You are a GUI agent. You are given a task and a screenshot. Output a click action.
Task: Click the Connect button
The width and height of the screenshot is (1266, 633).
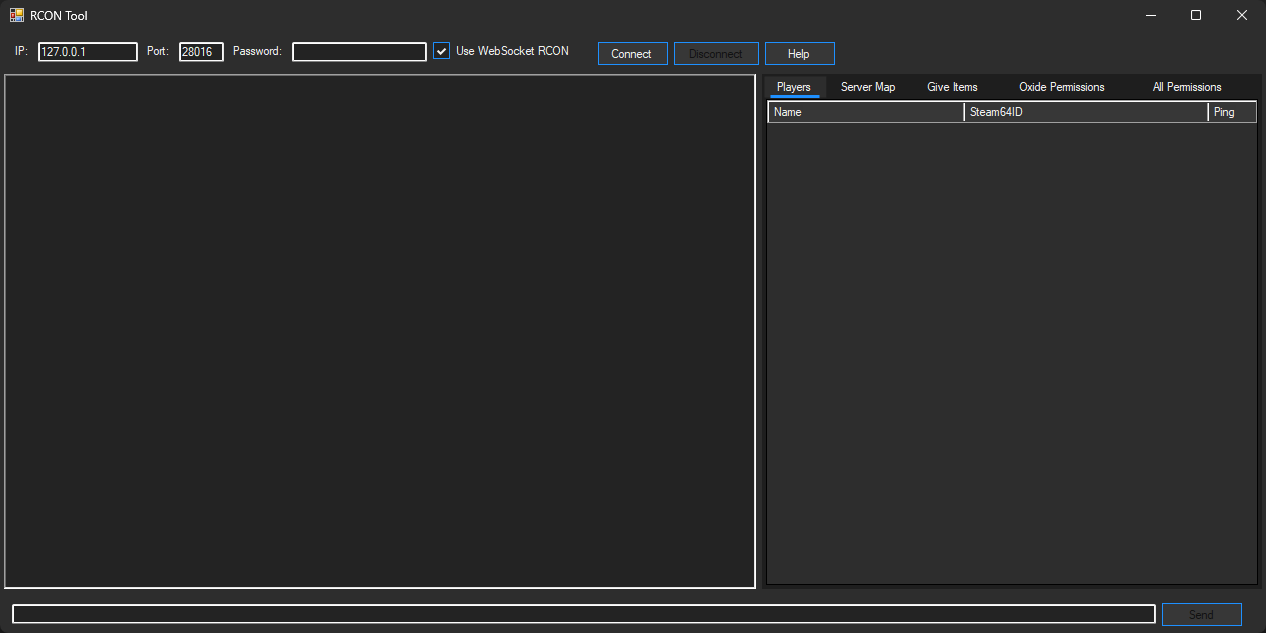[x=632, y=53]
